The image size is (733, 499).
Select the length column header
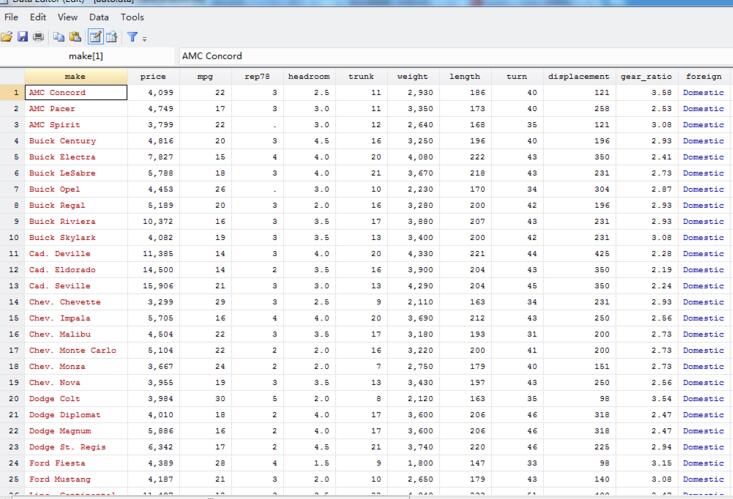tap(465, 76)
